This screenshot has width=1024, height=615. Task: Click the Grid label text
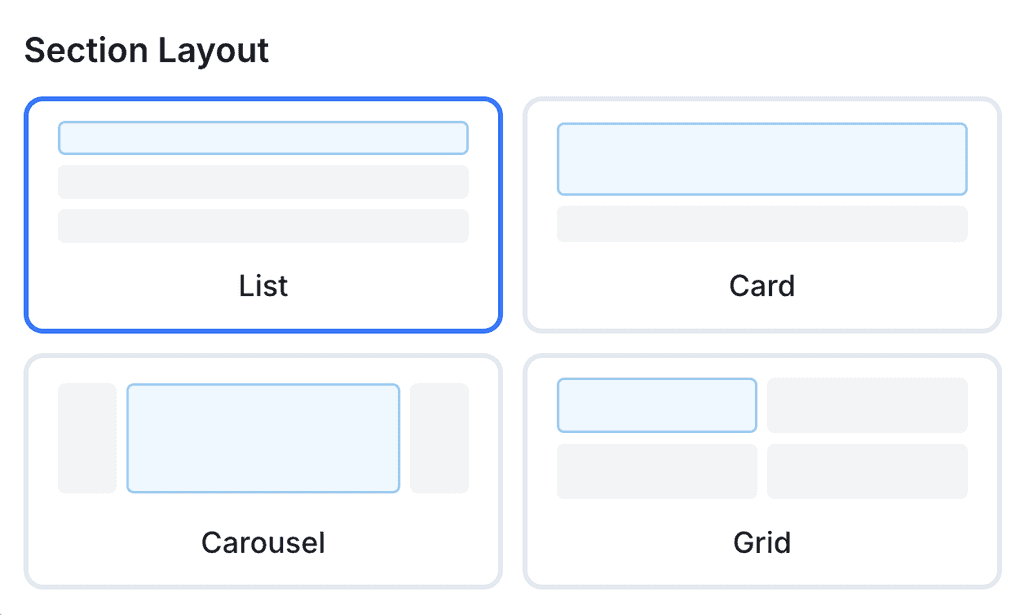(x=762, y=543)
